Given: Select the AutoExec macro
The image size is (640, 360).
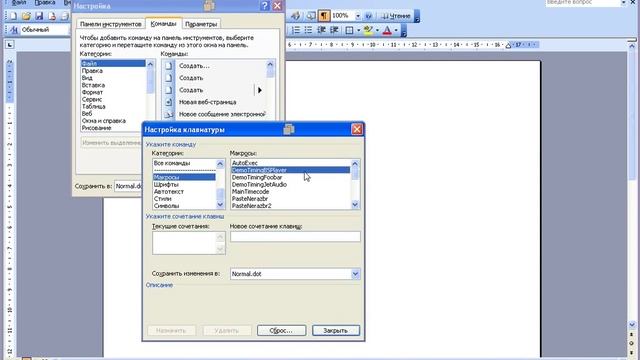Looking at the screenshot, I should (x=290, y=163).
